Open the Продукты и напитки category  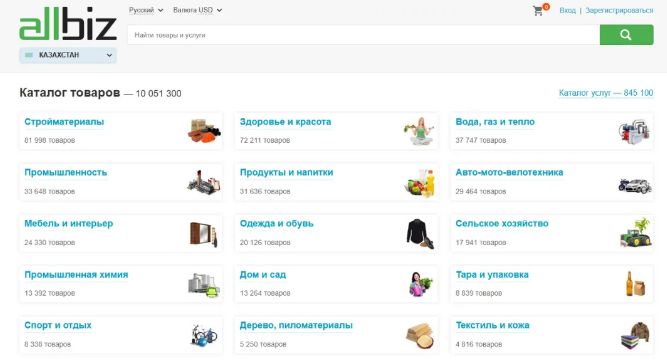click(x=286, y=172)
